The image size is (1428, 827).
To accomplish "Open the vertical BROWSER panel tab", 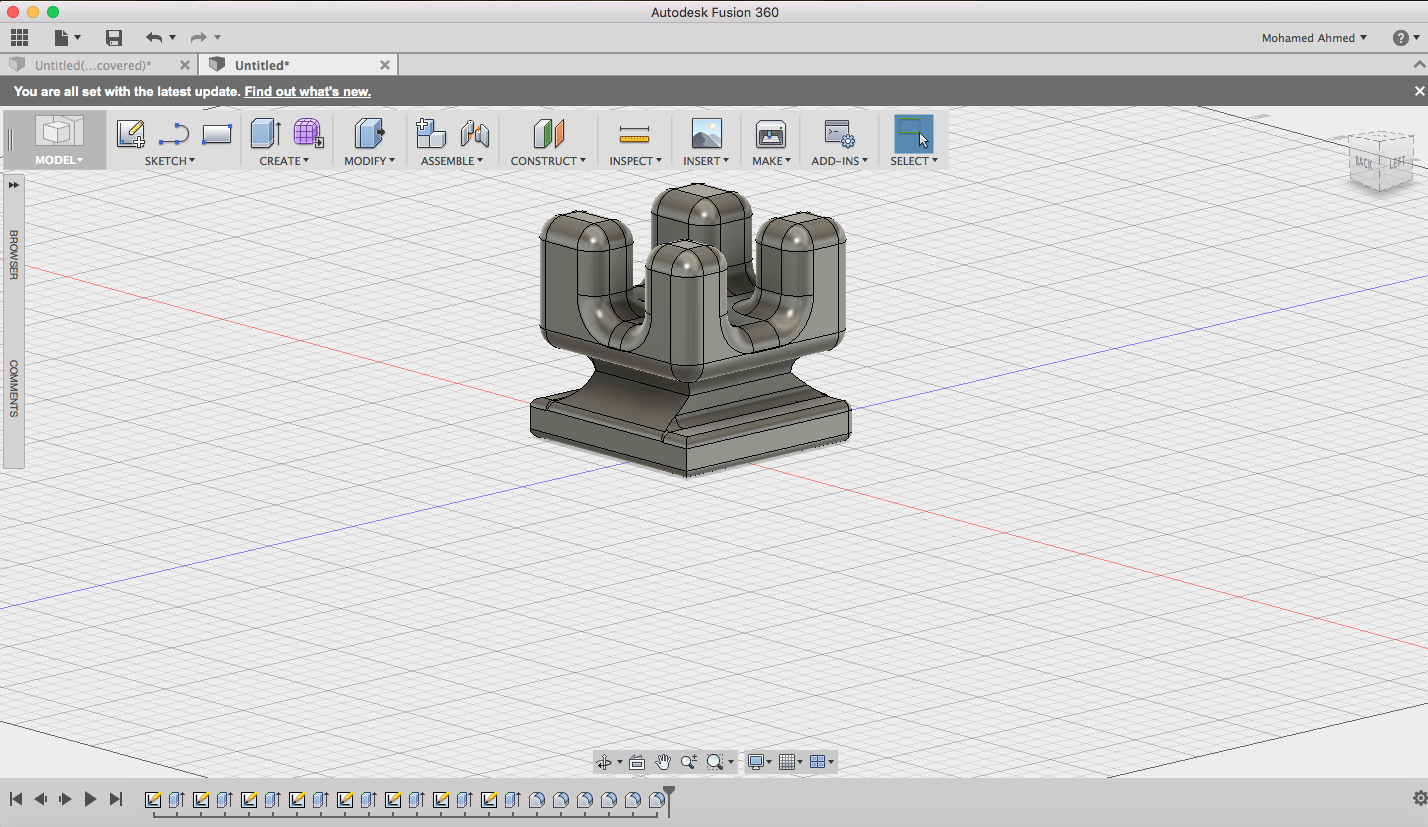I will tap(14, 255).
